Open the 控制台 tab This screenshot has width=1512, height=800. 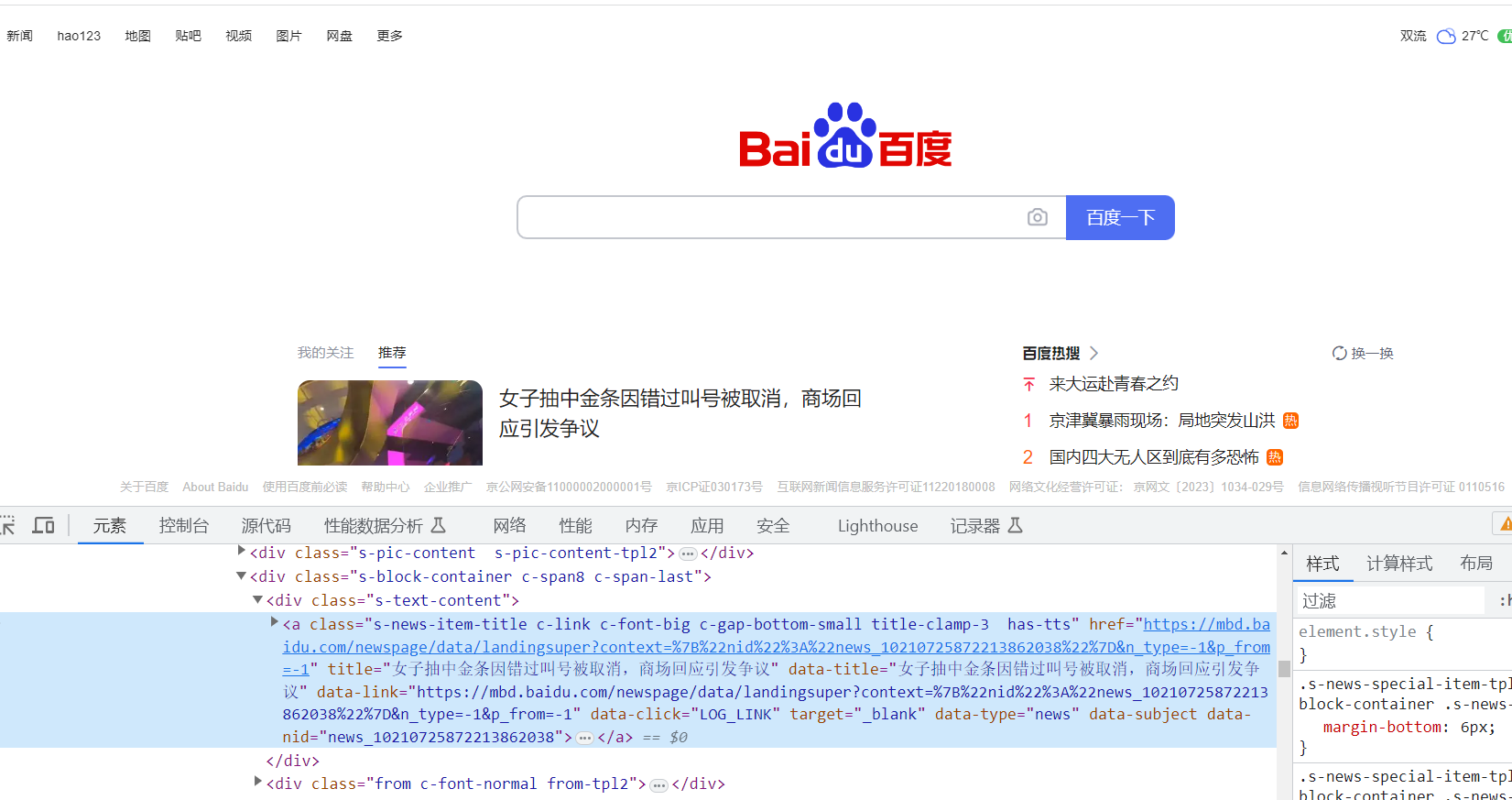184,526
